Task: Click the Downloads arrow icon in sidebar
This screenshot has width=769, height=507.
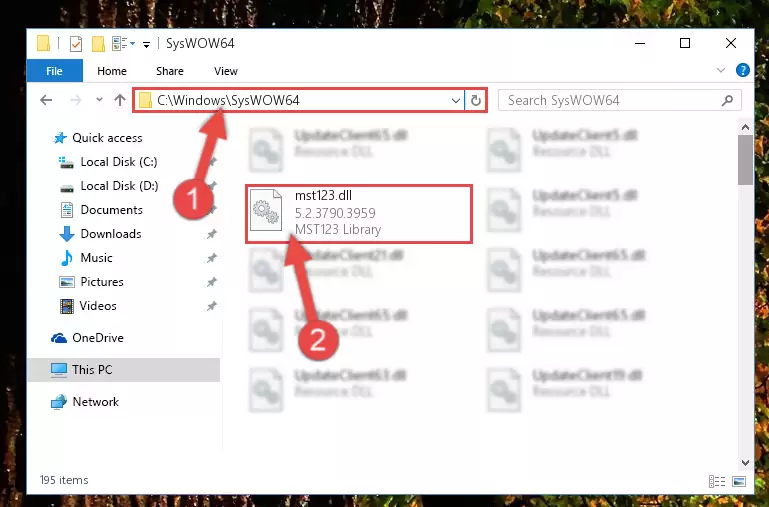Action: (x=67, y=234)
